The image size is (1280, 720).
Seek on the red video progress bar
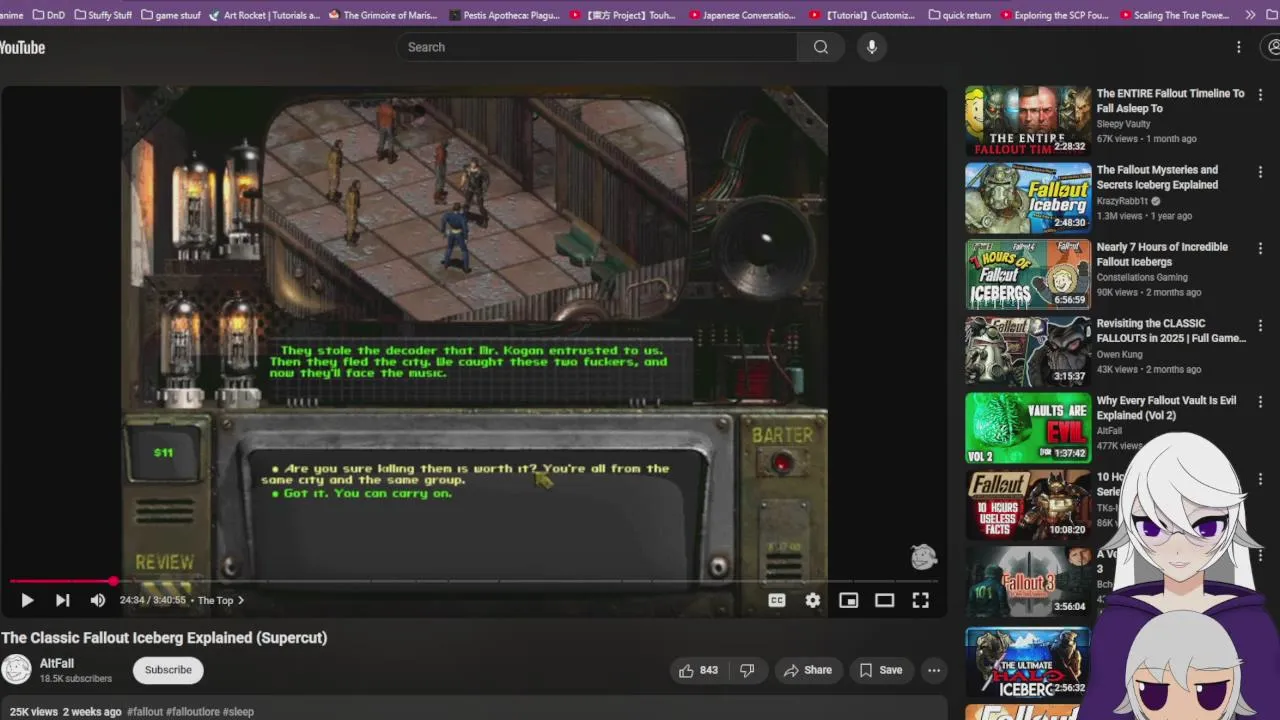(474, 580)
